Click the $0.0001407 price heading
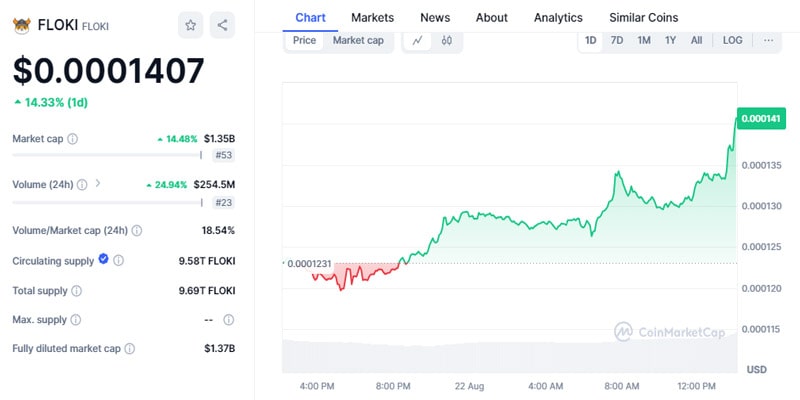 click(x=109, y=70)
